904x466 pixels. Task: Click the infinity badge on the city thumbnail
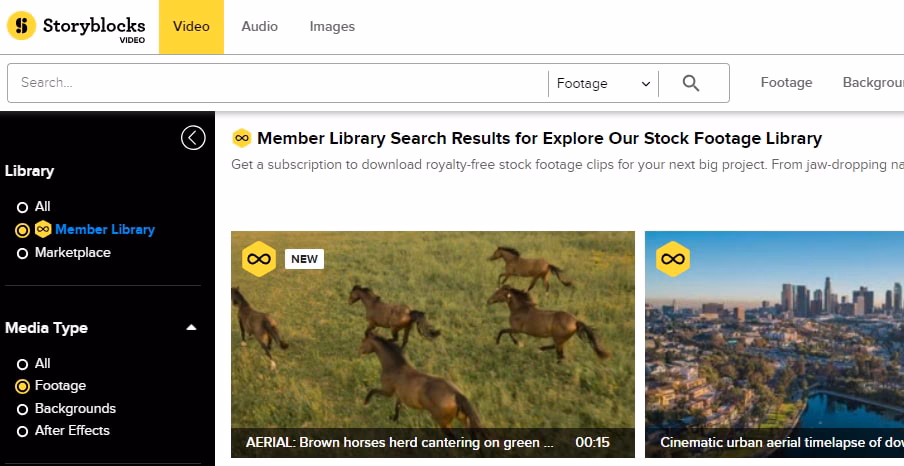point(673,259)
